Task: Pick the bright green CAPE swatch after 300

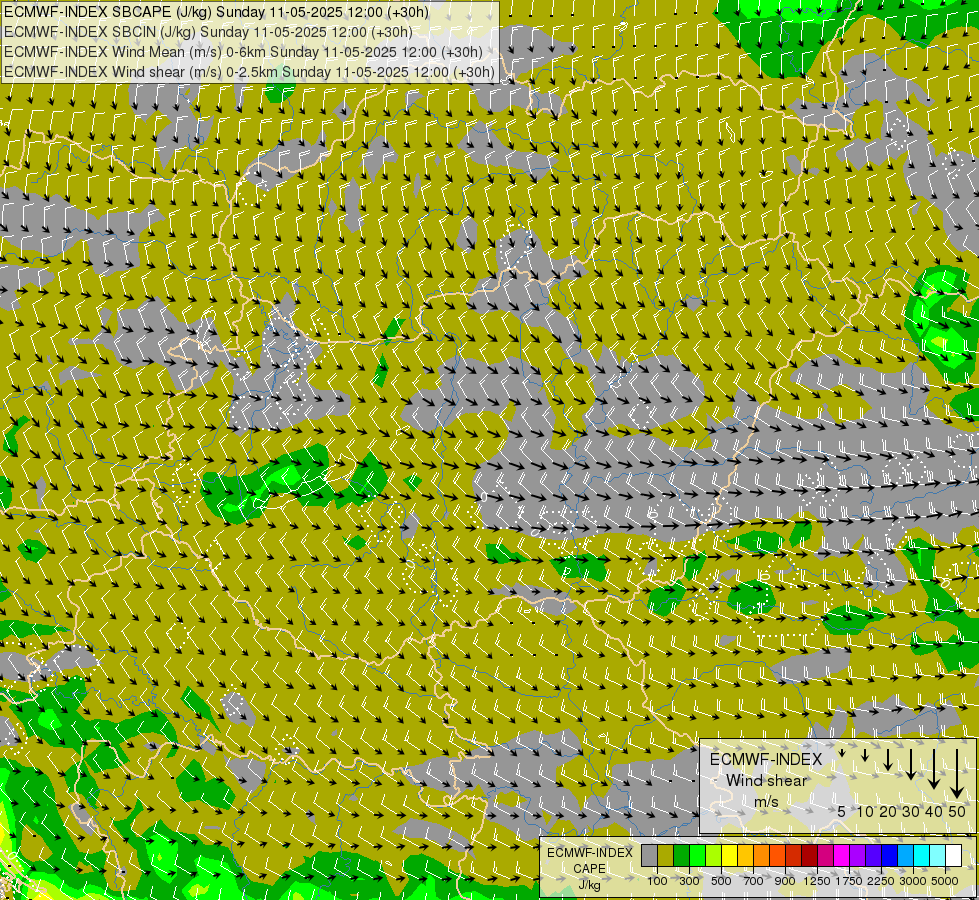Action: click(x=697, y=855)
